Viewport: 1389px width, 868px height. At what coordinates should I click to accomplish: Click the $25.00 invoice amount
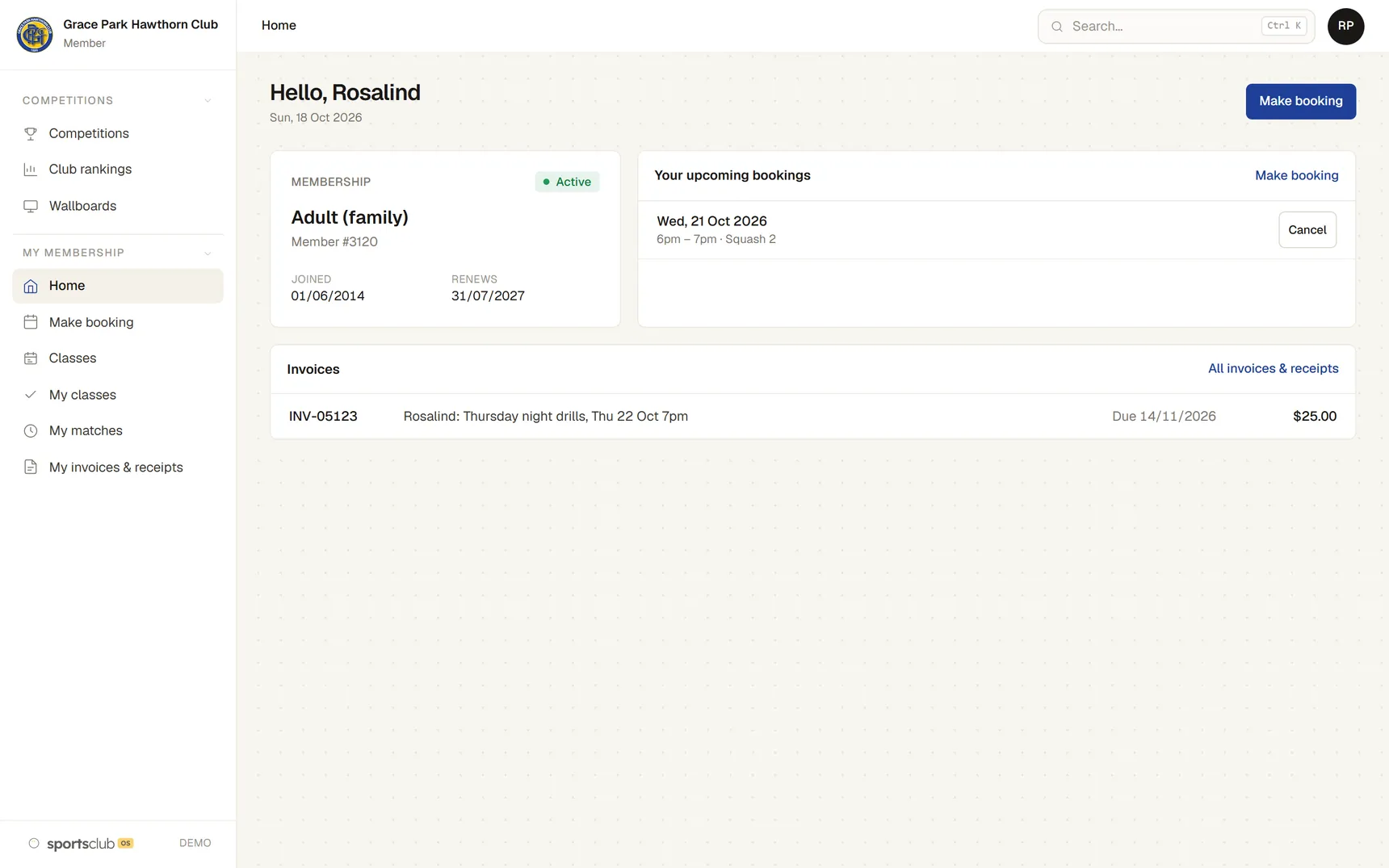(1314, 417)
